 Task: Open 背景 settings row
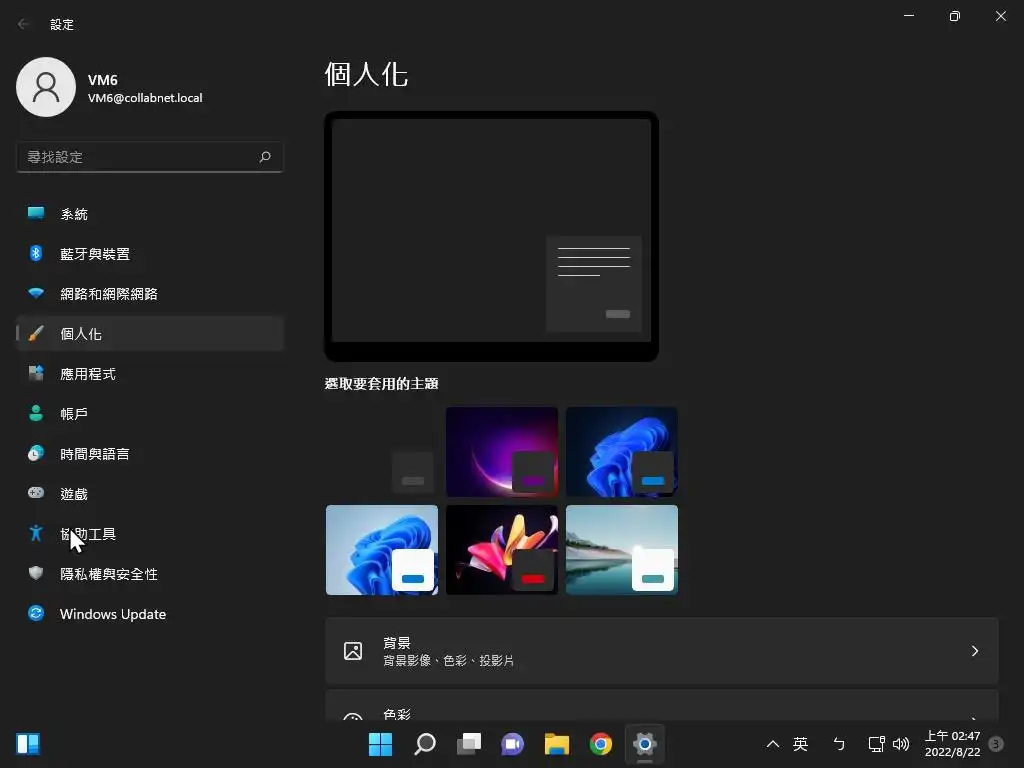pyautogui.click(x=662, y=651)
